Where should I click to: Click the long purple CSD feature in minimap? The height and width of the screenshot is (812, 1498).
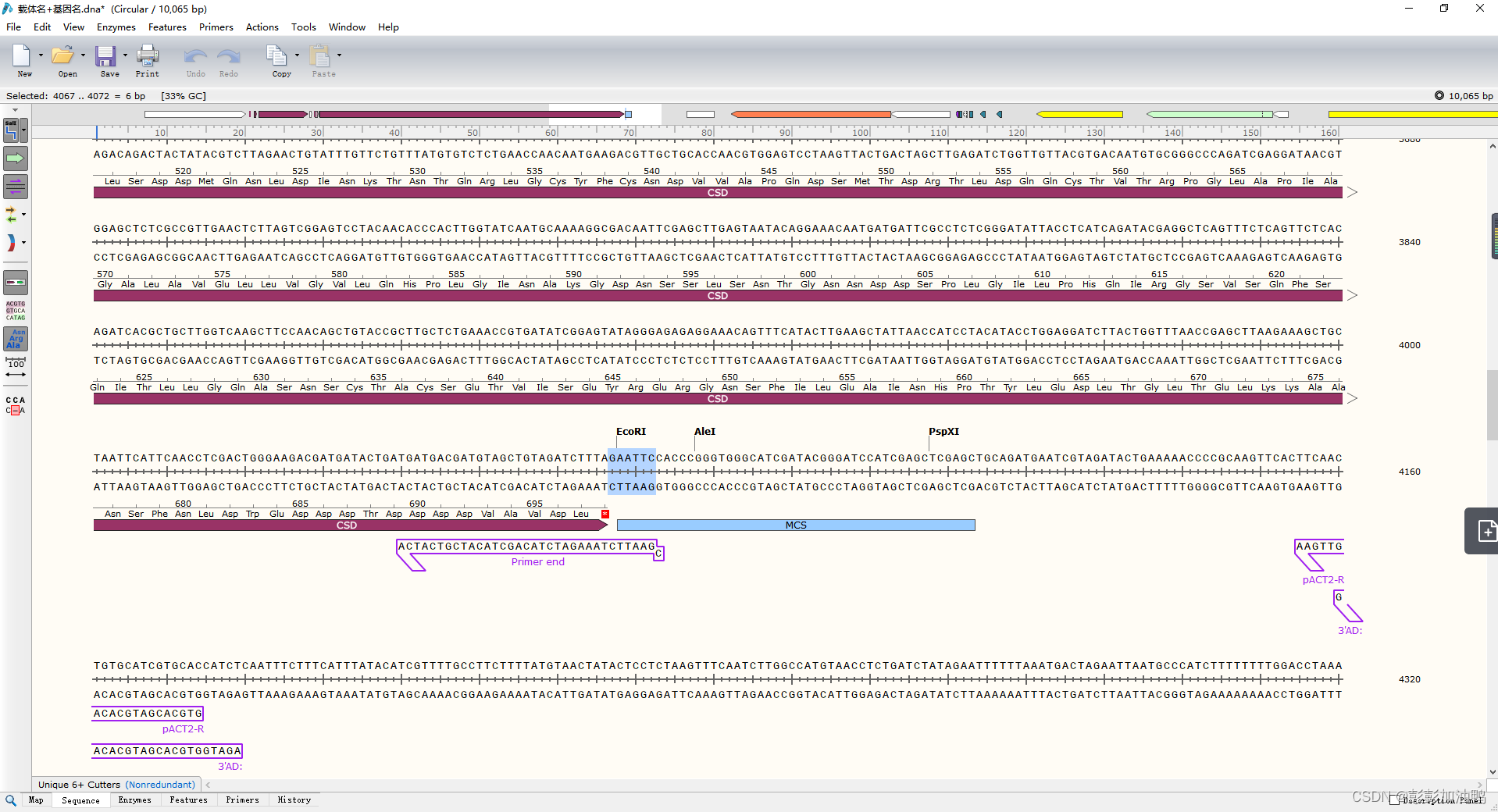tap(471, 115)
